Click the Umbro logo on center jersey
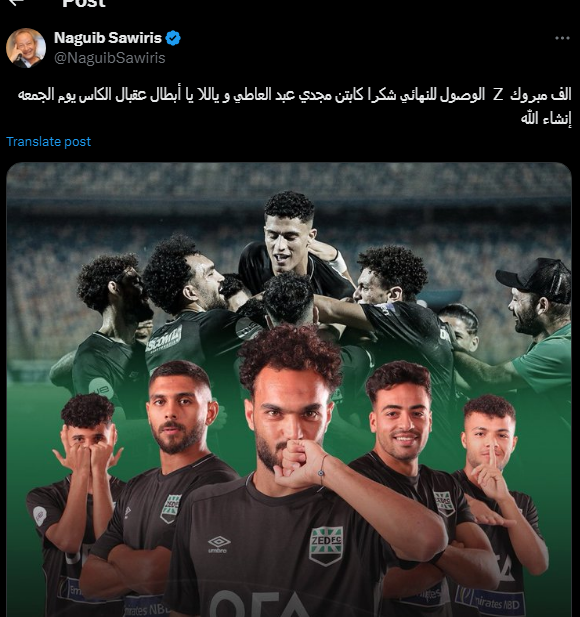The width and height of the screenshot is (580, 617). (x=219, y=544)
